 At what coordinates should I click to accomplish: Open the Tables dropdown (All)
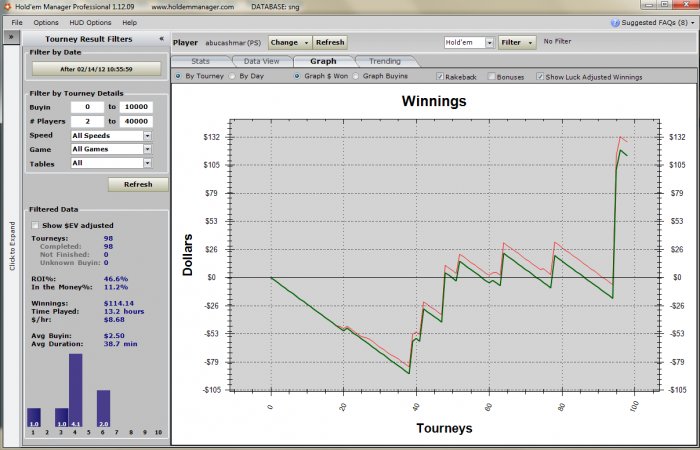pos(111,163)
